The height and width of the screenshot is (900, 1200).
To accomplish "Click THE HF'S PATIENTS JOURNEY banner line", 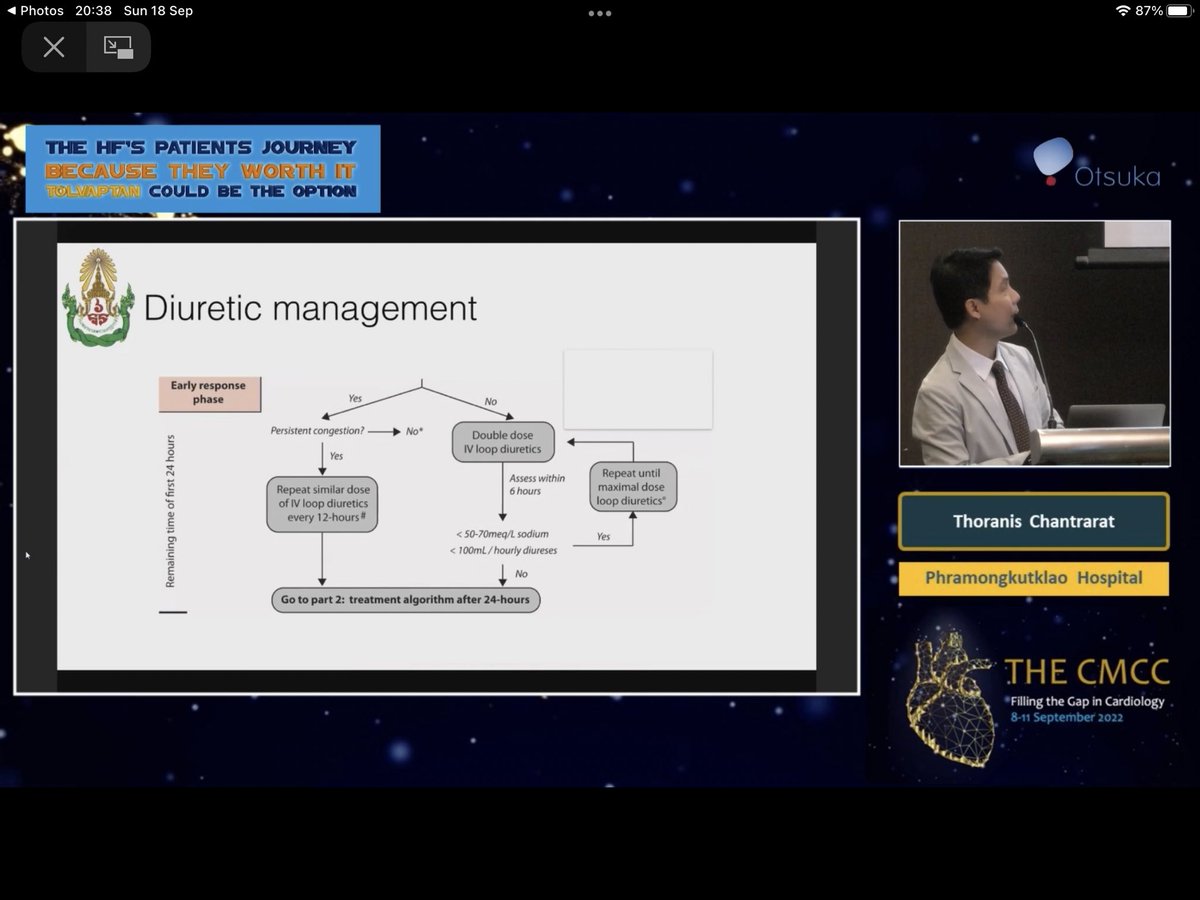I will [x=202, y=148].
